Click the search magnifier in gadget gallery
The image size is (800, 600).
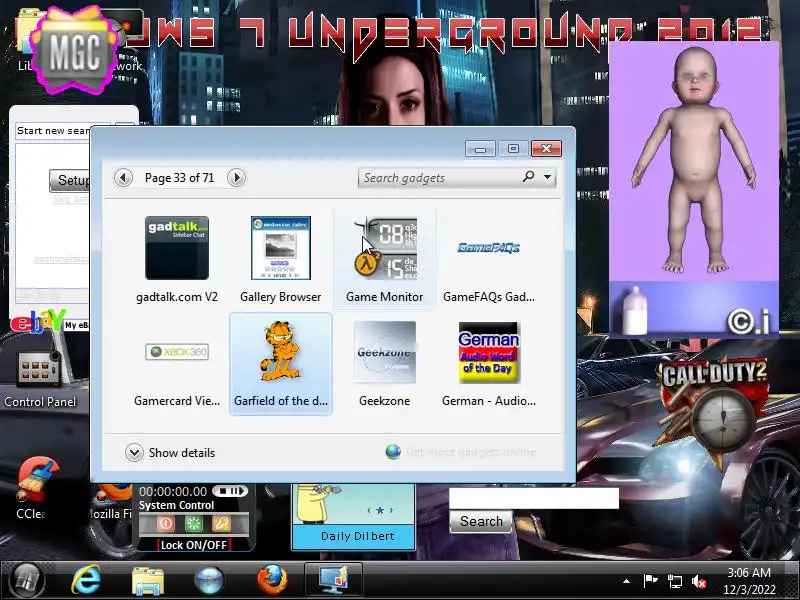coord(529,177)
